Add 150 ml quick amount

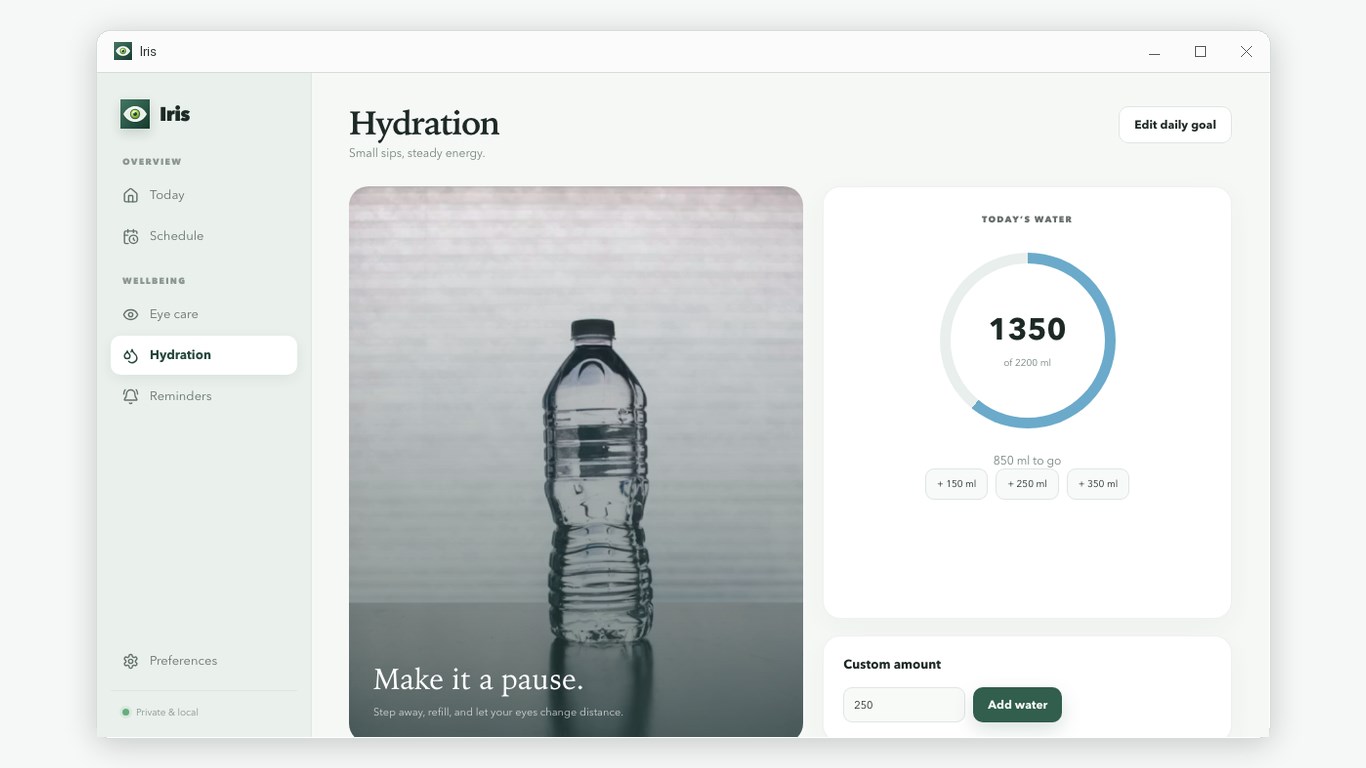[x=956, y=484]
